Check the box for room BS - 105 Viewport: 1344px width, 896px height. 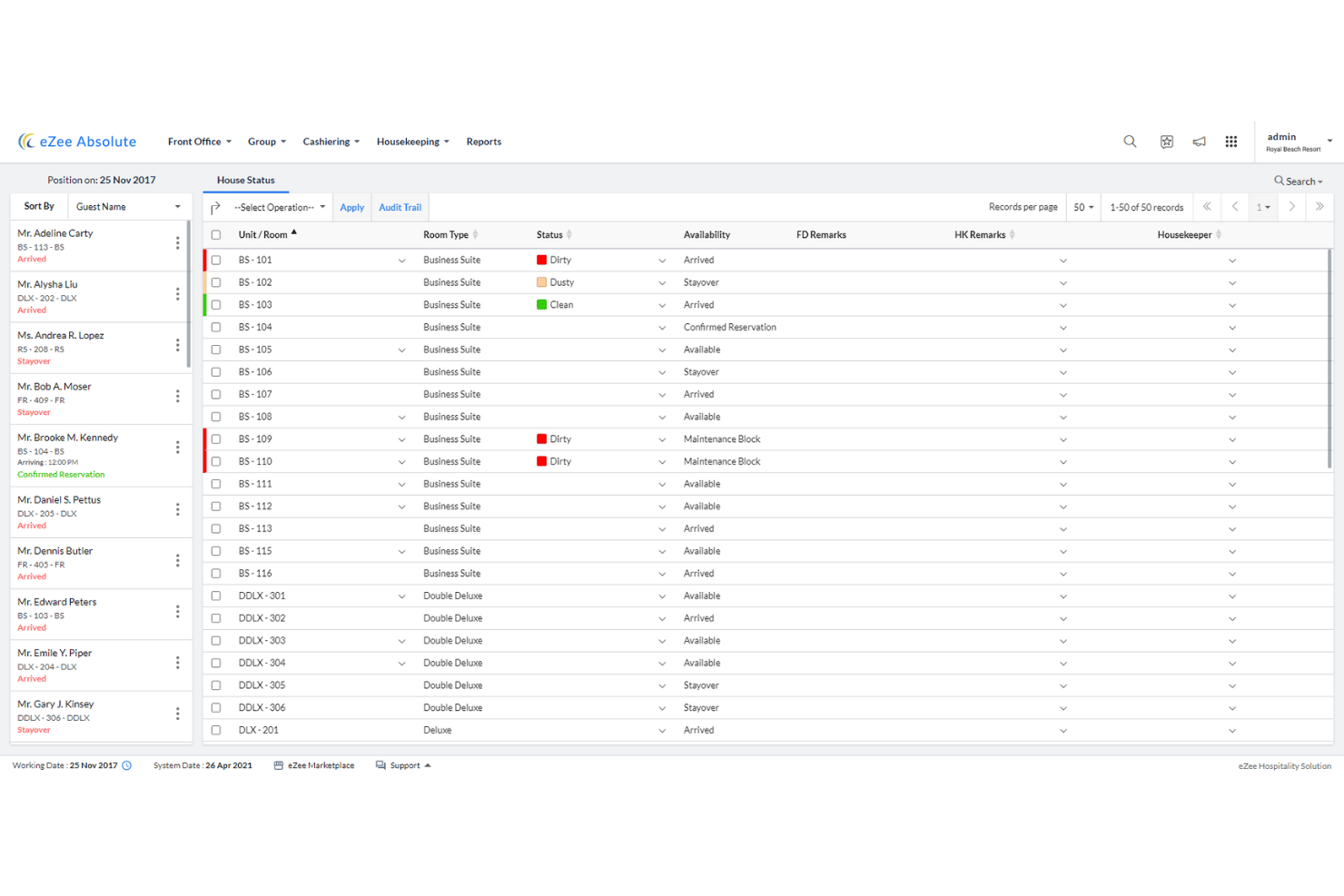coord(216,350)
